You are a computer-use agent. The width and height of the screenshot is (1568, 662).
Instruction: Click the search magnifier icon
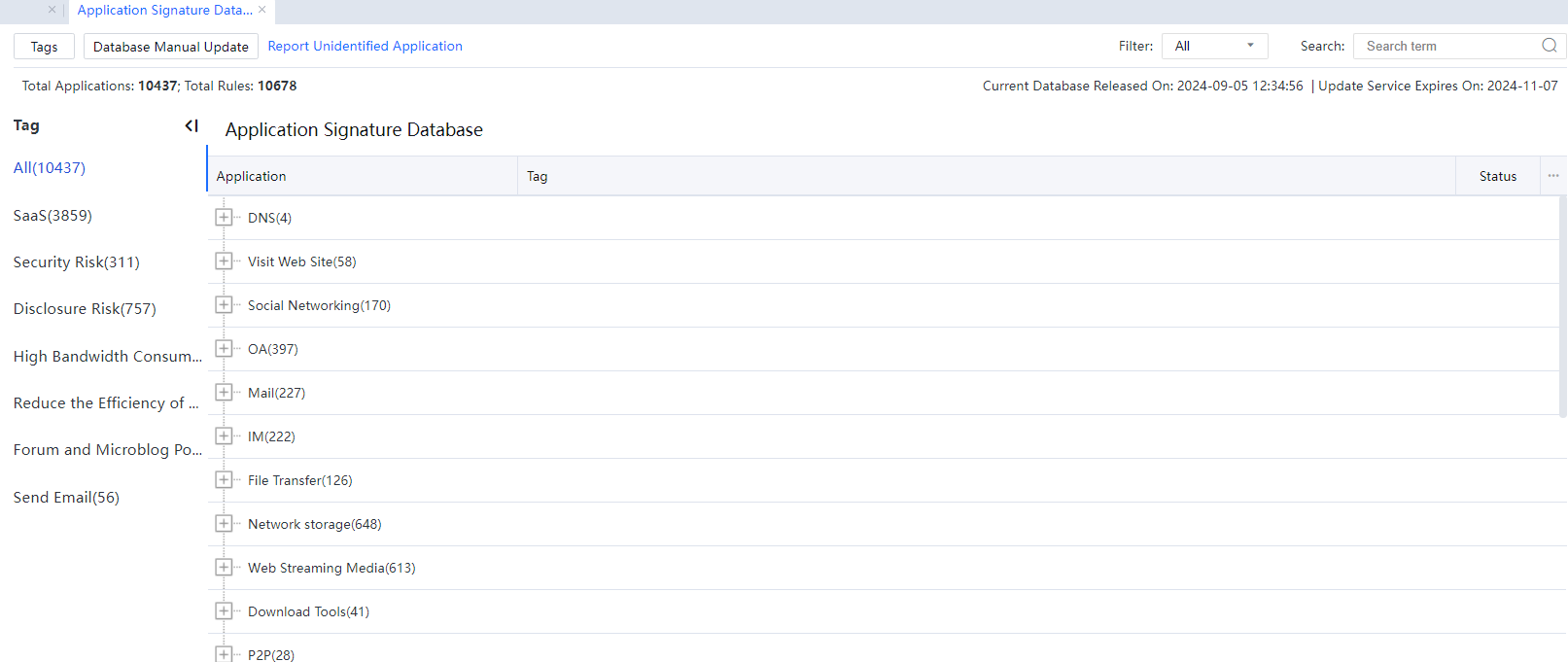click(1549, 46)
